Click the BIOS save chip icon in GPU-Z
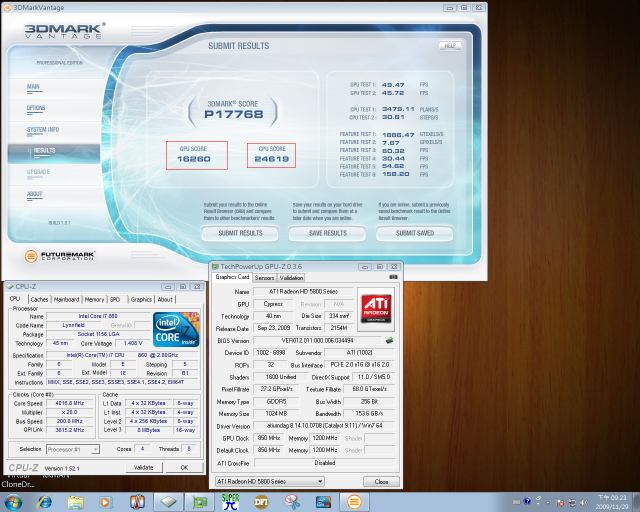 coord(389,340)
